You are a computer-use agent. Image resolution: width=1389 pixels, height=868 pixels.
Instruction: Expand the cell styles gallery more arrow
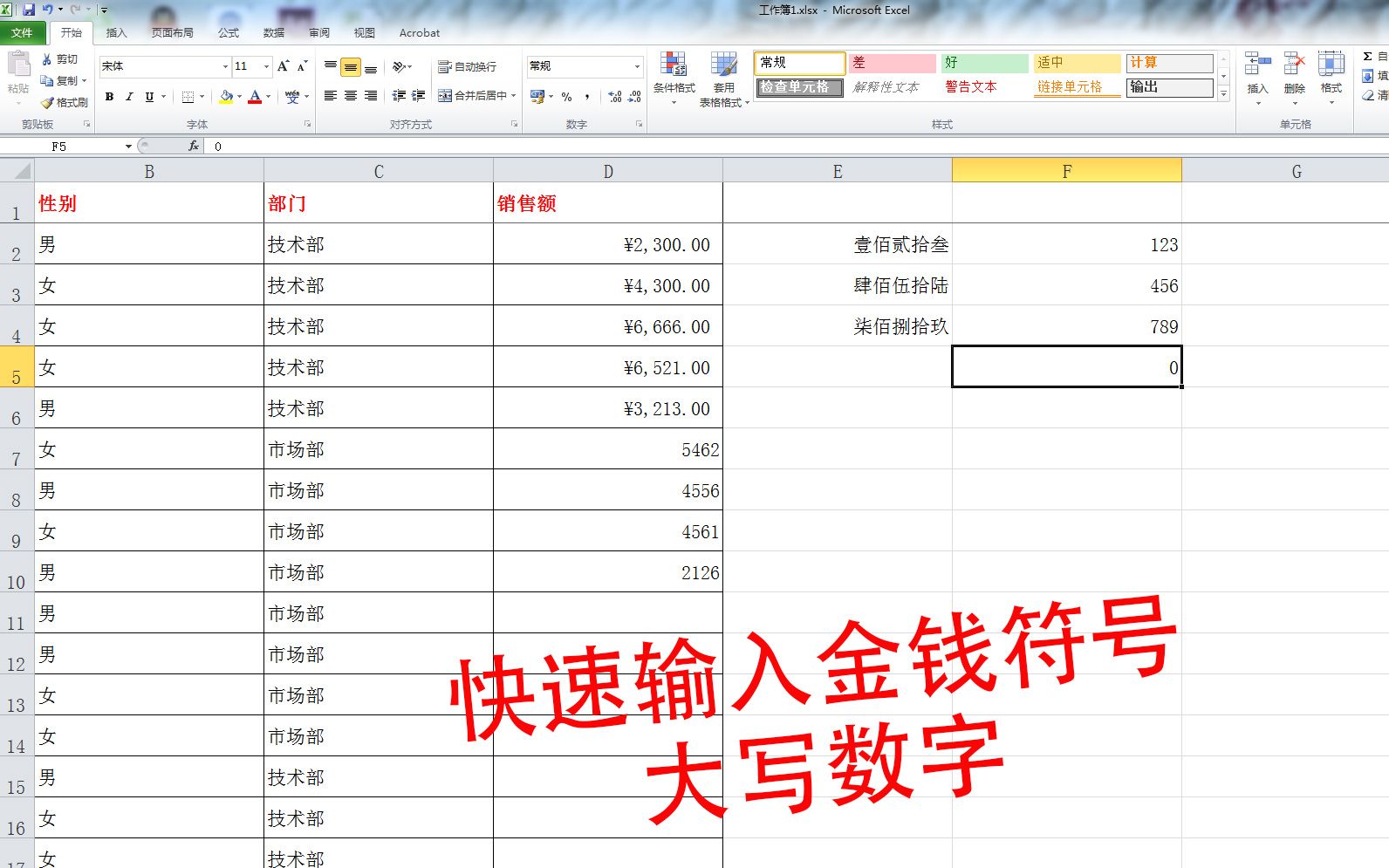click(1223, 93)
